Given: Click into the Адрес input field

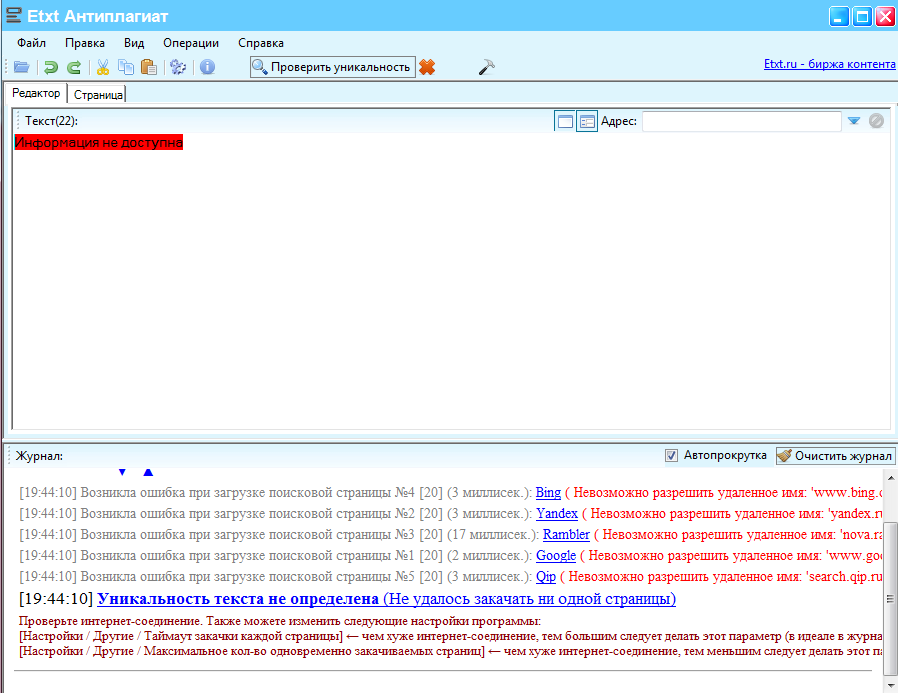Looking at the screenshot, I should 741,121.
